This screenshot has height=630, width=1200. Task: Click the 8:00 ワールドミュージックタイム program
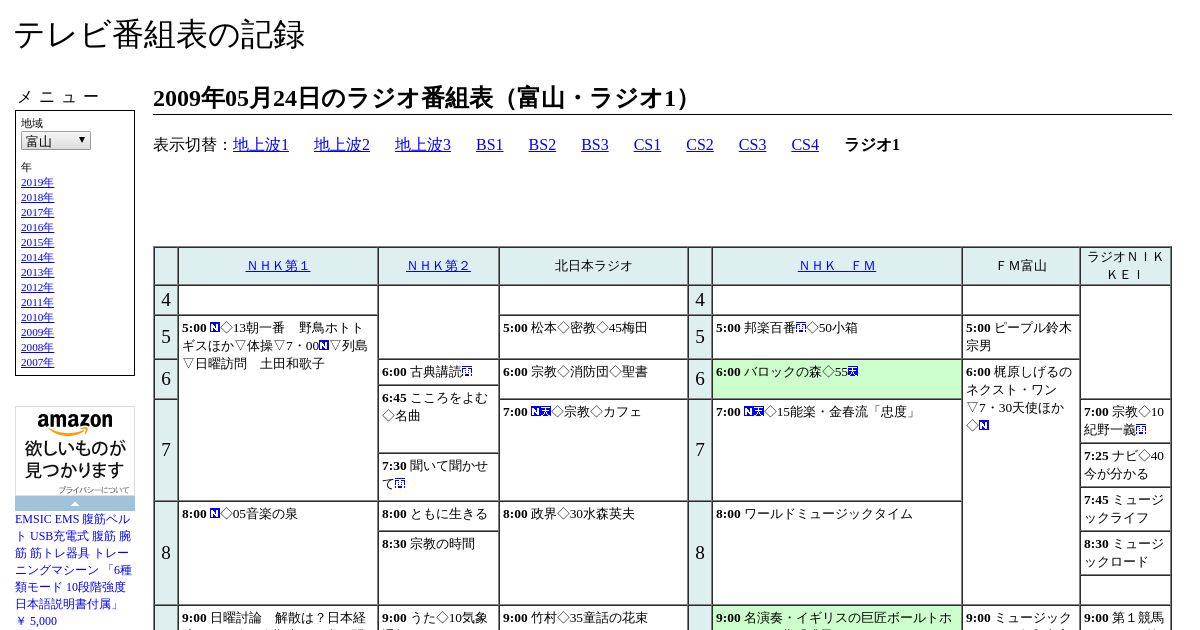pos(837,553)
